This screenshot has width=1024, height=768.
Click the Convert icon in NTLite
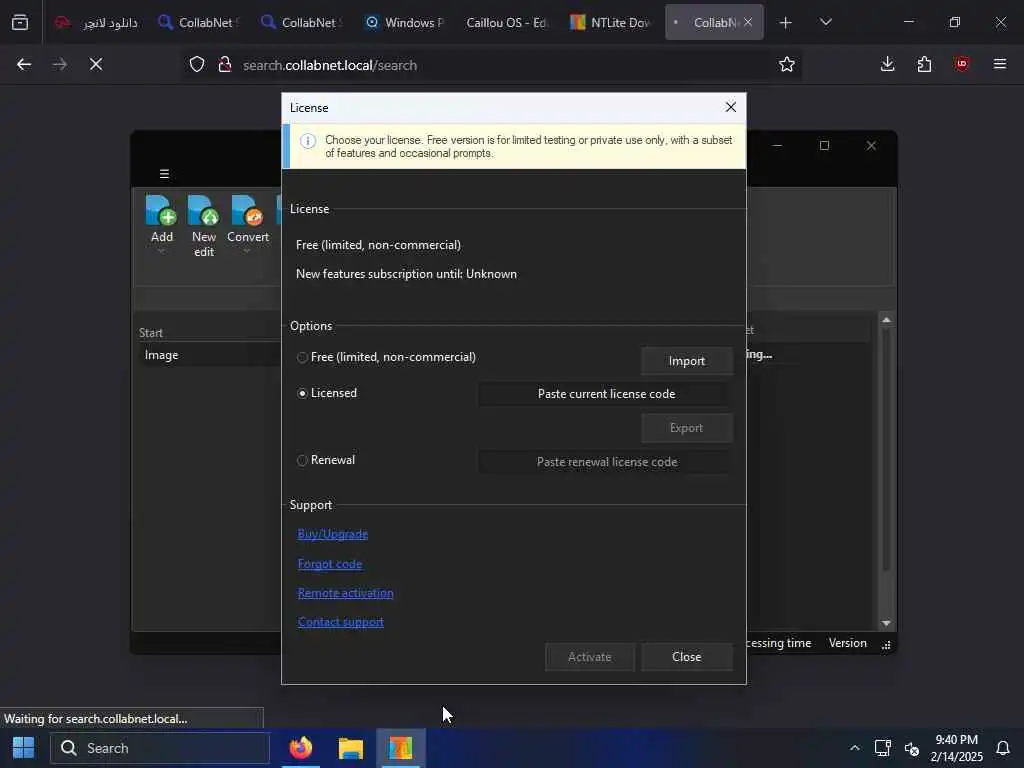pos(248,210)
